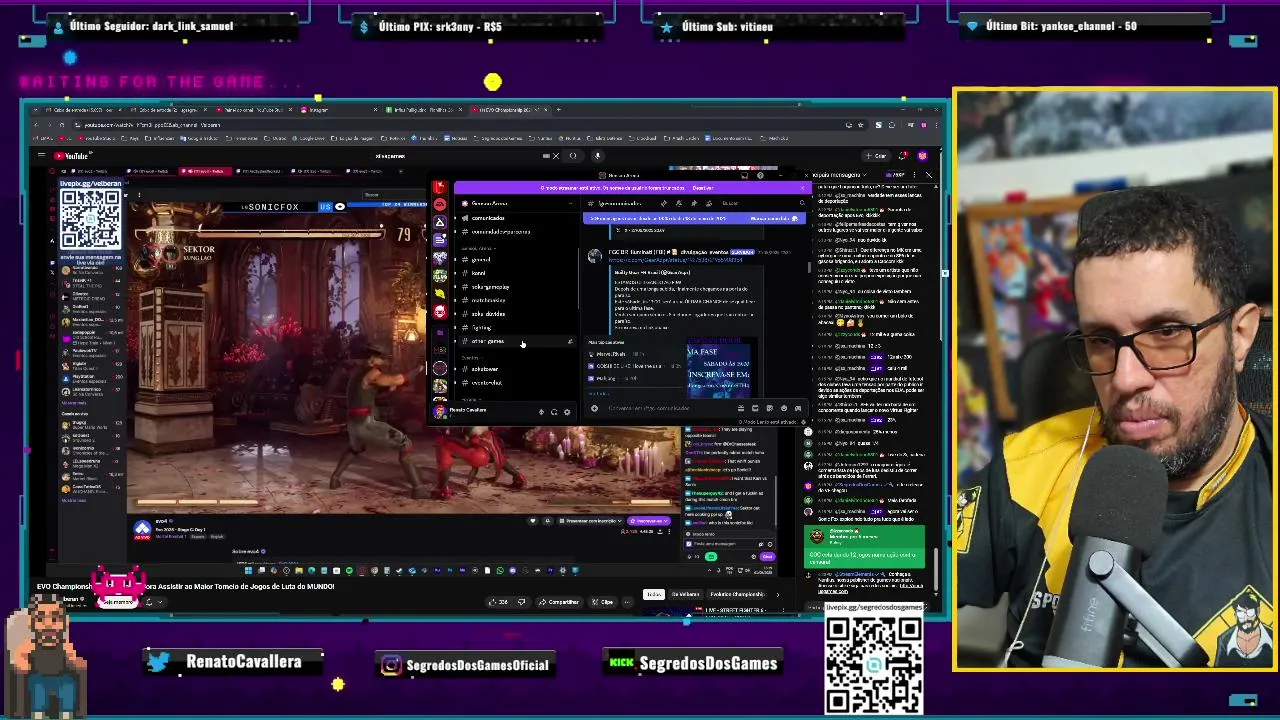Toggle the Discord member list icon

coord(709,203)
